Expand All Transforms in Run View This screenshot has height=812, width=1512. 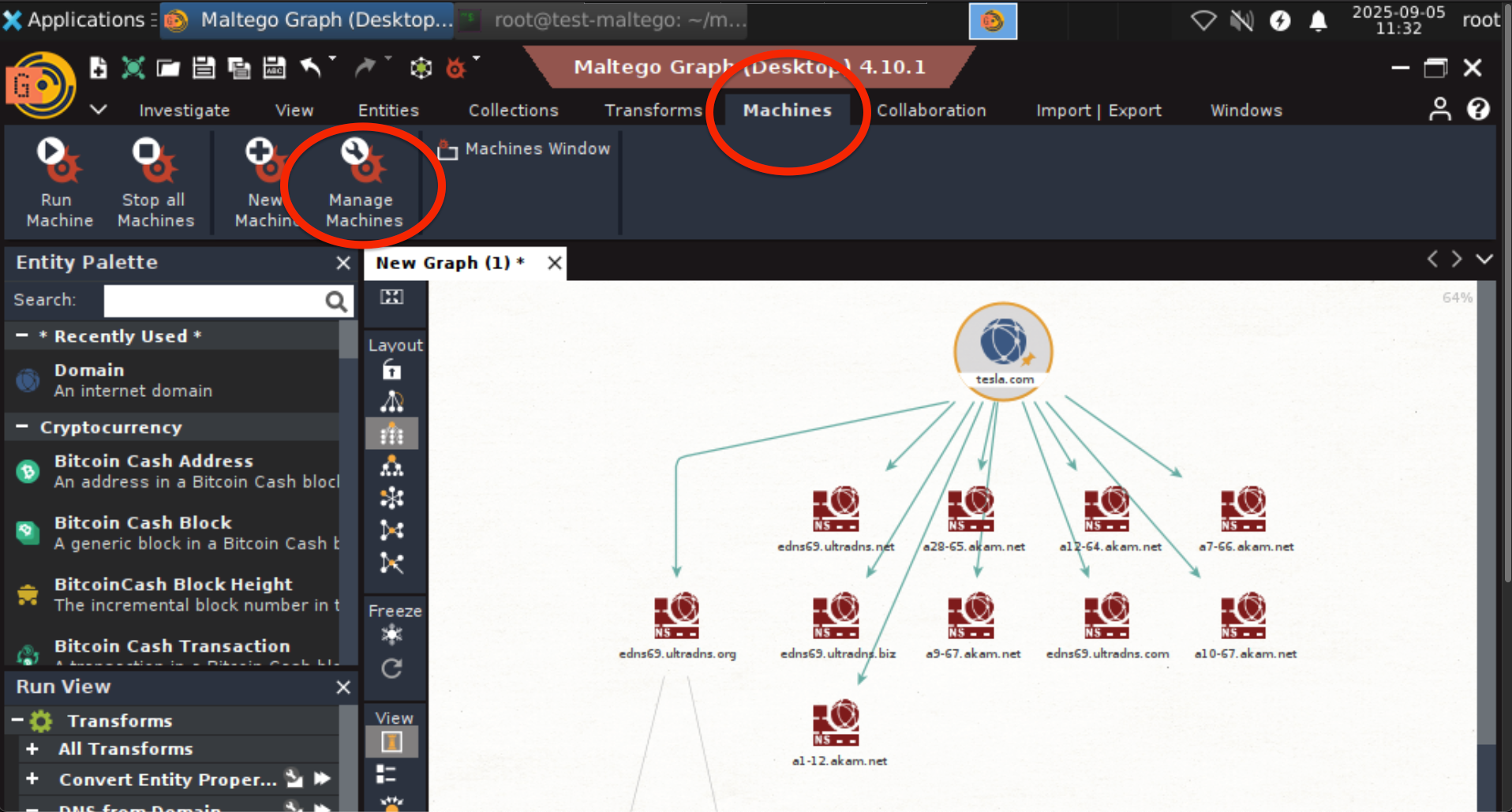(x=32, y=748)
